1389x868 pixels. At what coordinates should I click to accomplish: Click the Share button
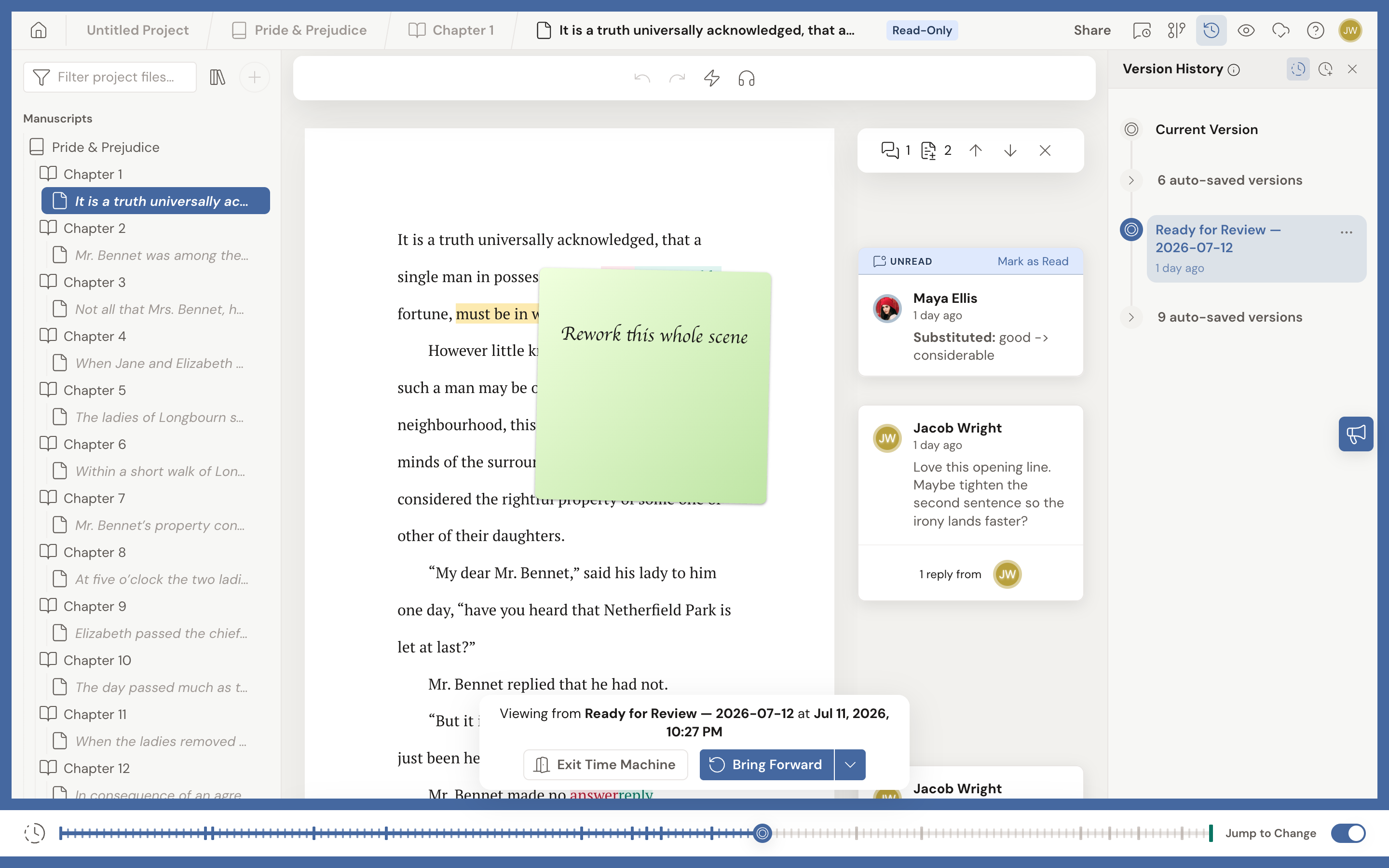tap(1092, 30)
